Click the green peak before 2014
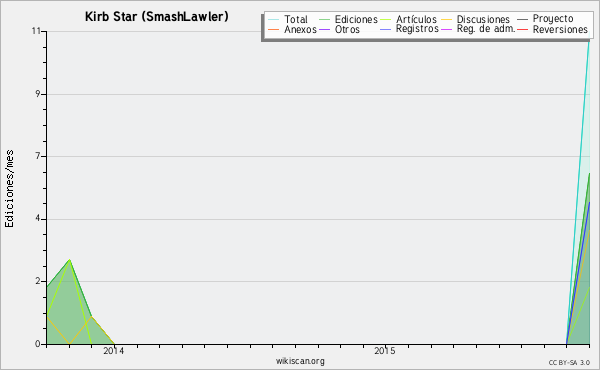Viewport: 600px width, 370px height. tap(70, 260)
